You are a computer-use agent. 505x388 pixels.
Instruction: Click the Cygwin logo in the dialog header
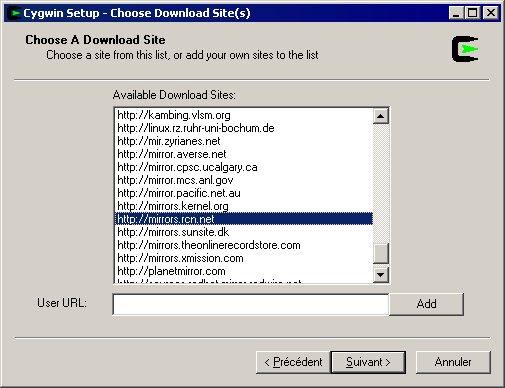point(465,49)
